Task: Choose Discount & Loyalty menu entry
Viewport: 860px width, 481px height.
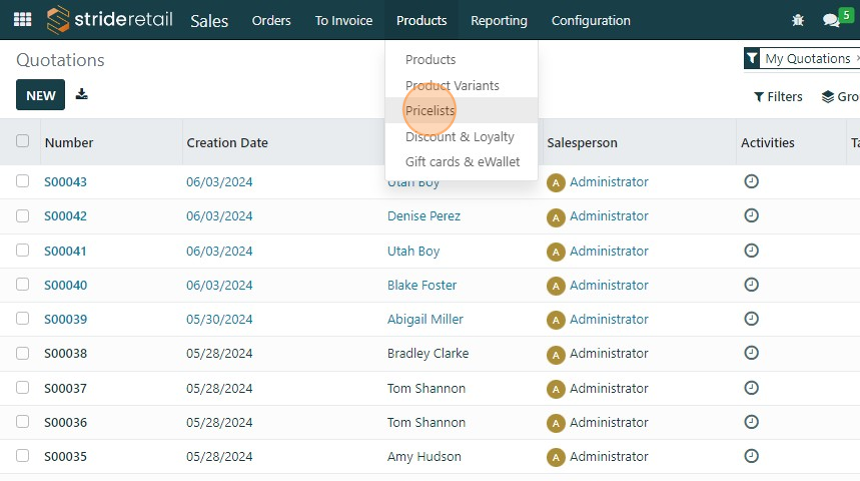Action: [460, 137]
